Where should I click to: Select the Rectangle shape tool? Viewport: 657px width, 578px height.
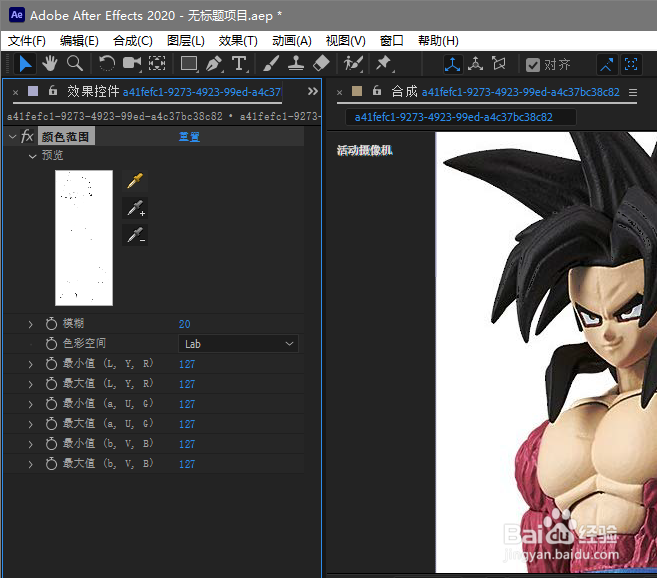coord(189,64)
